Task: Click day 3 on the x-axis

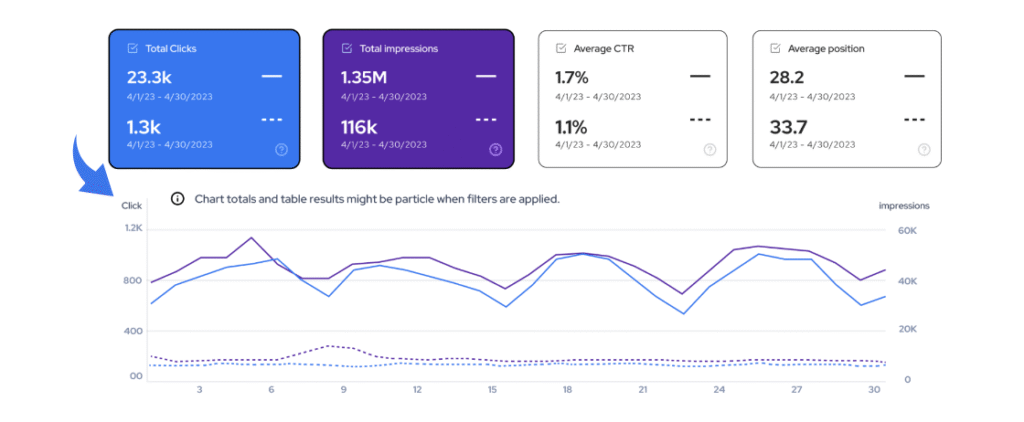Action: 199,389
